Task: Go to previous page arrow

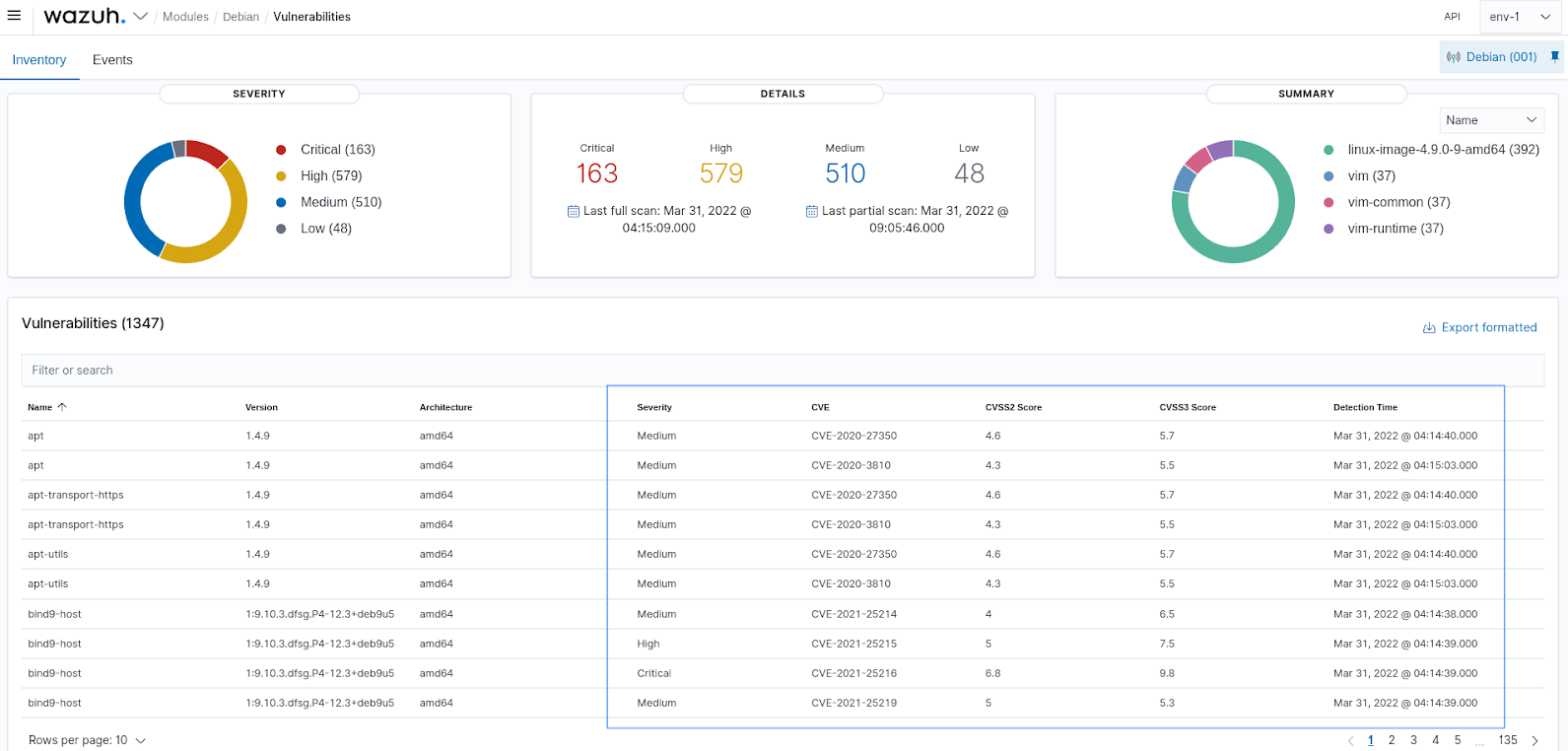Action: [x=1350, y=740]
